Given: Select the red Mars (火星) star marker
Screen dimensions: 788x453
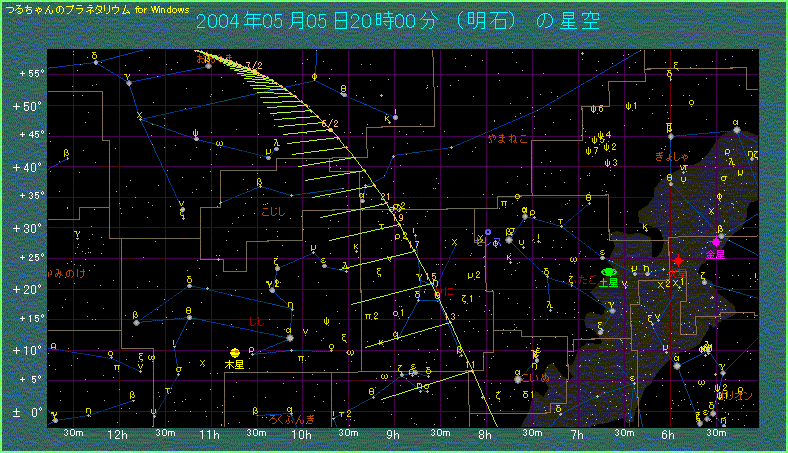Looking at the screenshot, I should pos(678,260).
